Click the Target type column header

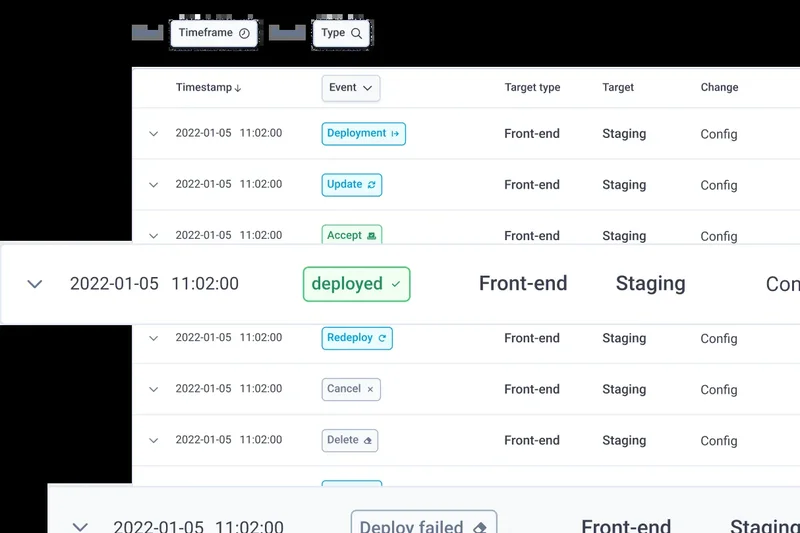pyautogui.click(x=532, y=88)
